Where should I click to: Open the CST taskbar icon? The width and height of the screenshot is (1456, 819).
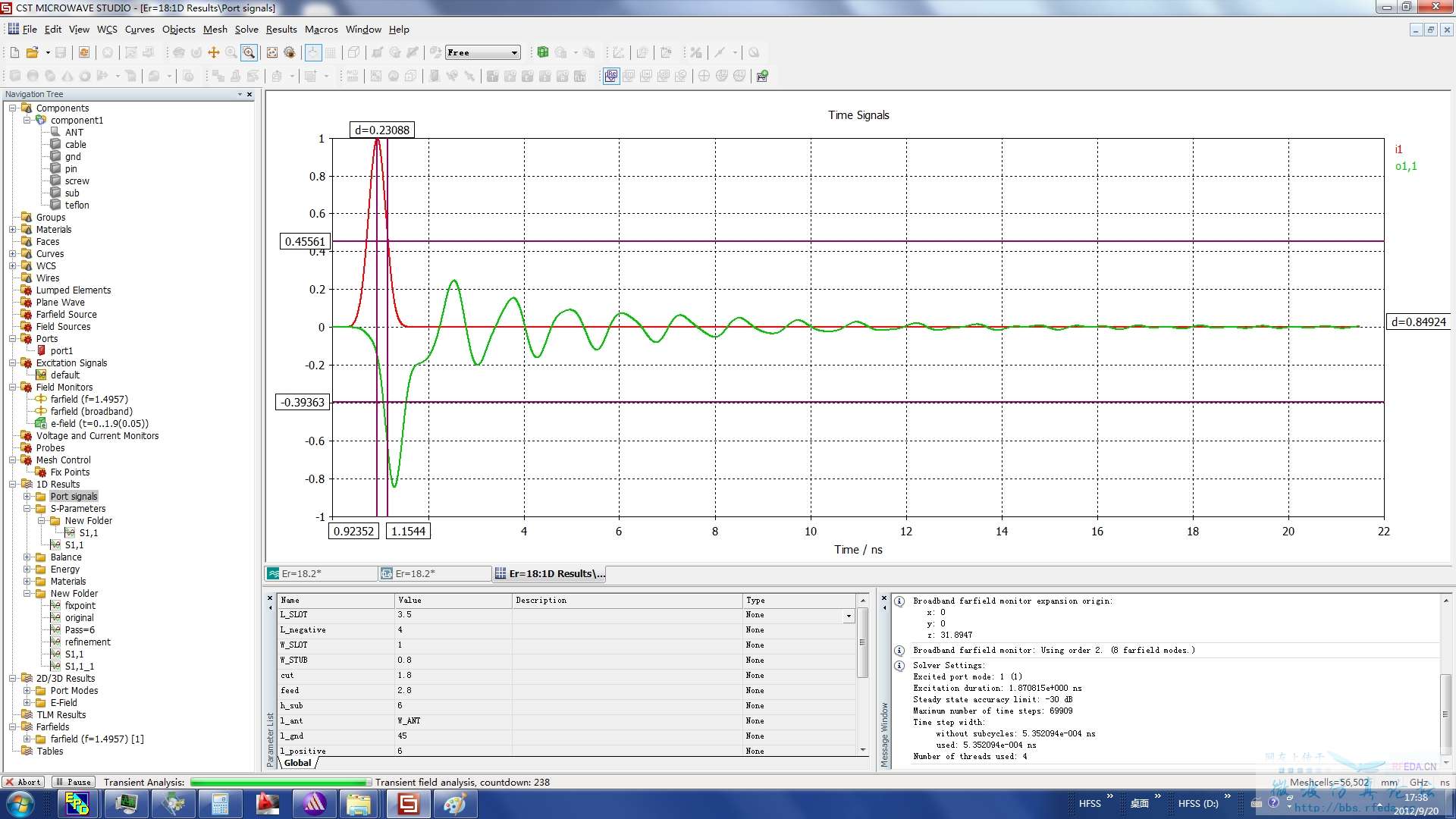tap(409, 804)
